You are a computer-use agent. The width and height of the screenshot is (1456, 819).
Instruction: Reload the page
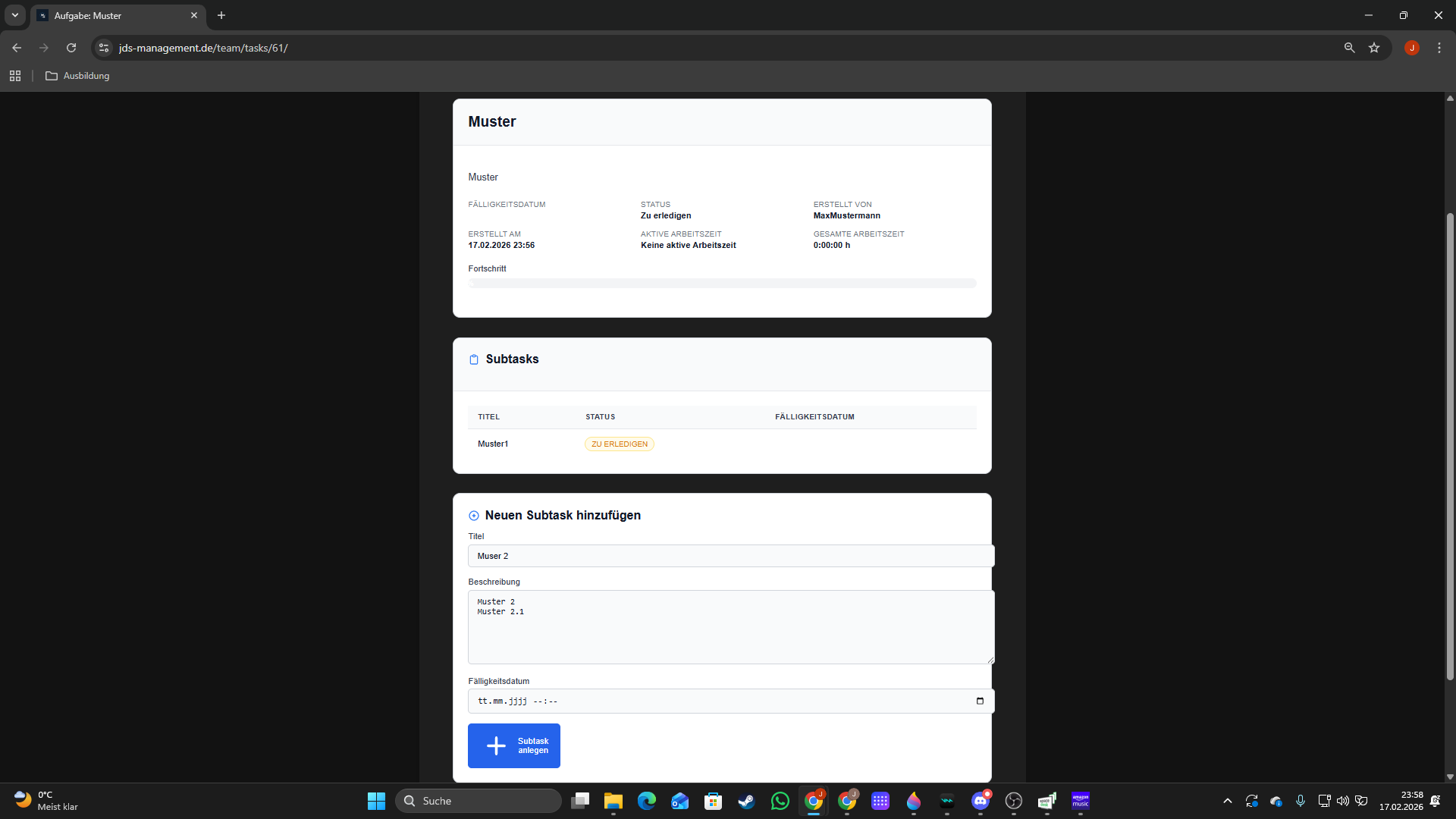click(x=71, y=48)
